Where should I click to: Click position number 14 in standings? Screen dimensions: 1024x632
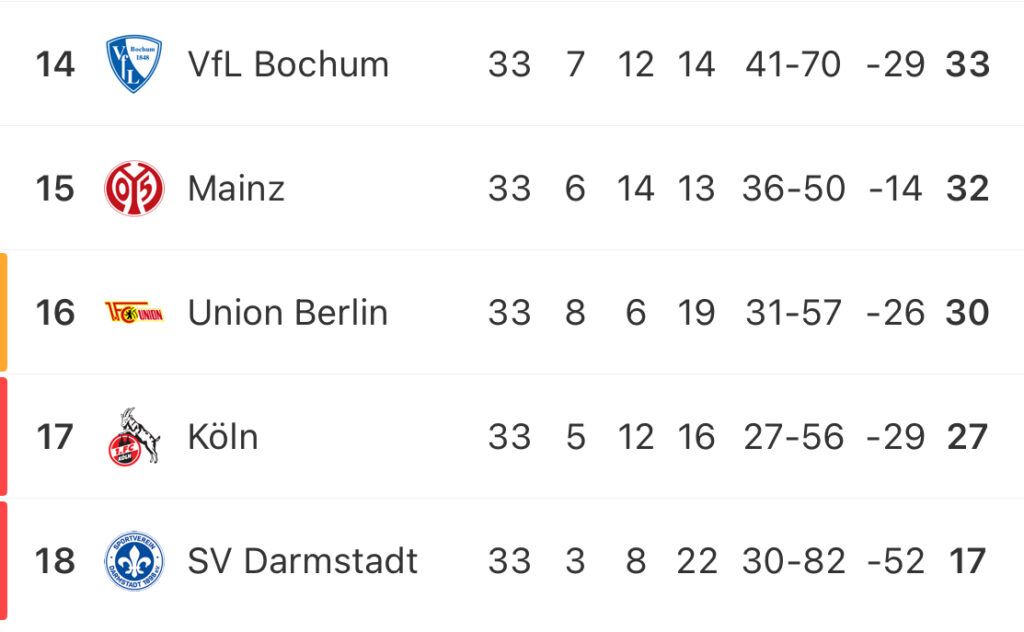(x=55, y=65)
